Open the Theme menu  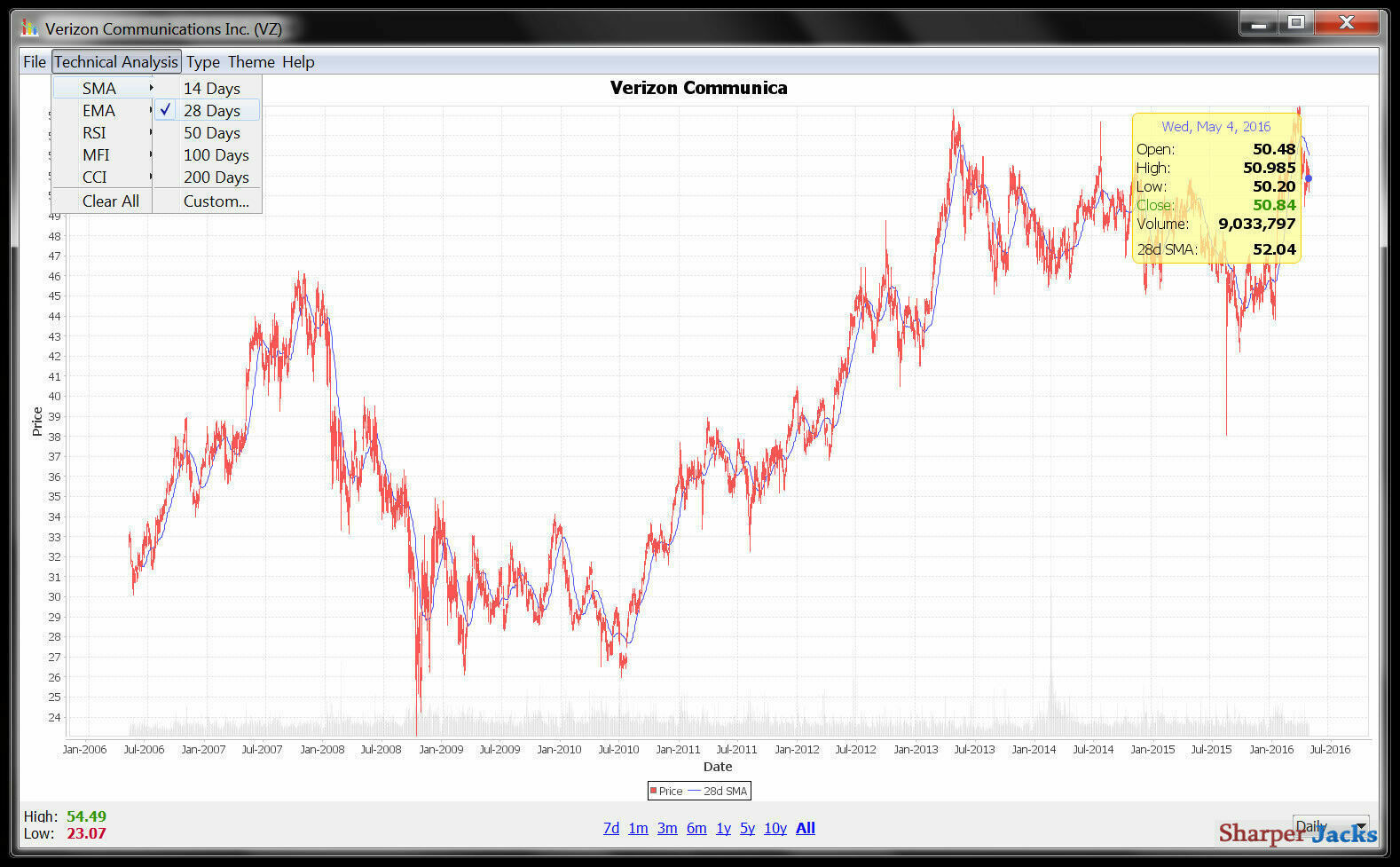(251, 61)
